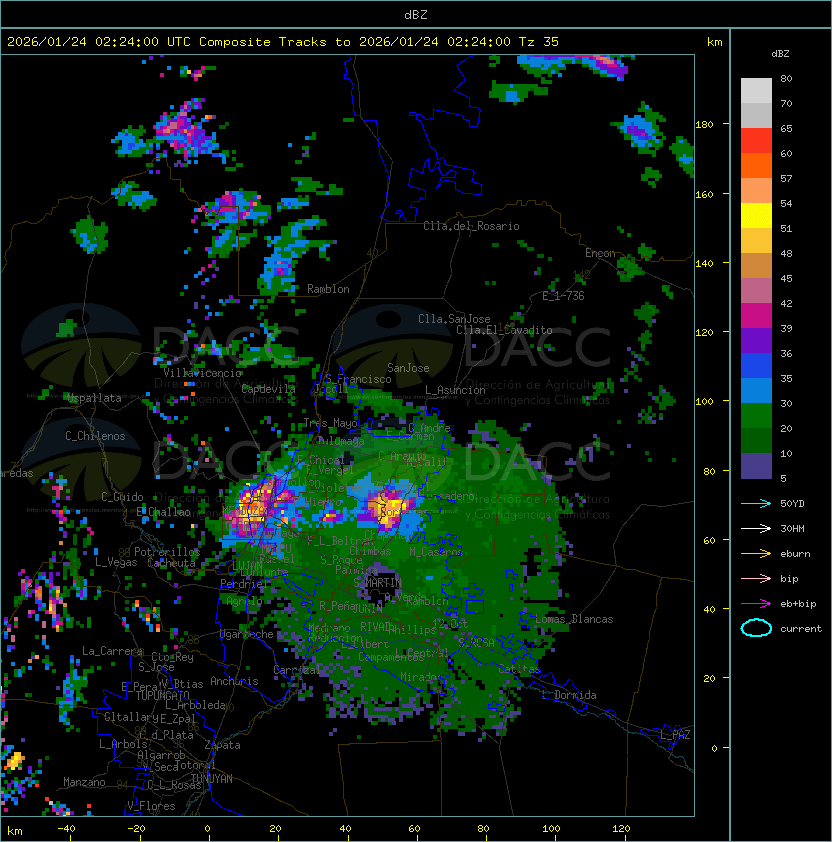This screenshot has height=842, width=832.
Task: Click the E_1-736 label
Action: tap(563, 296)
